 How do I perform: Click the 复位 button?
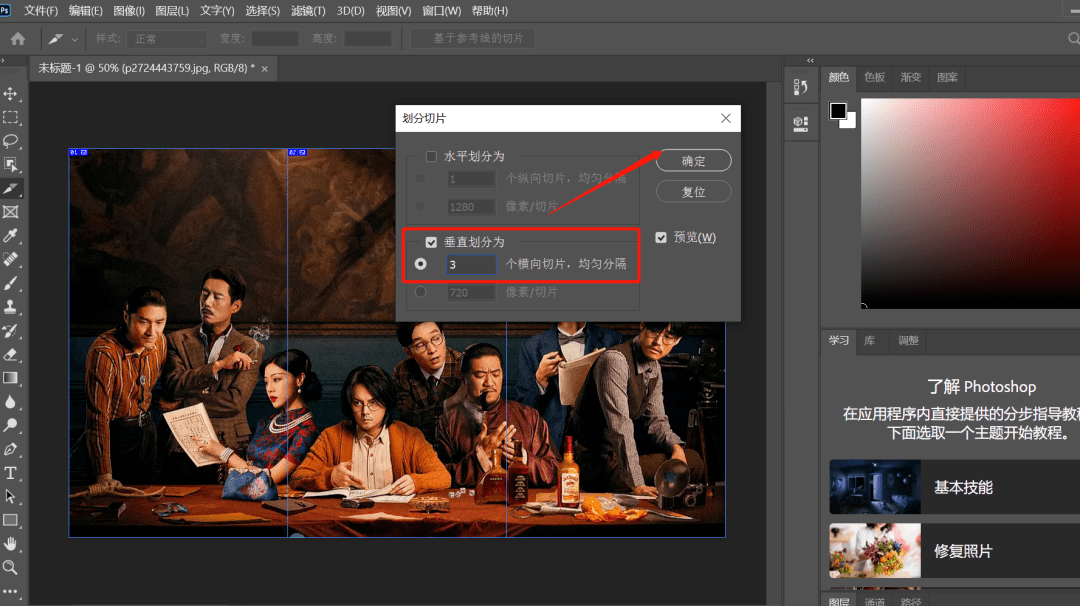pos(693,191)
